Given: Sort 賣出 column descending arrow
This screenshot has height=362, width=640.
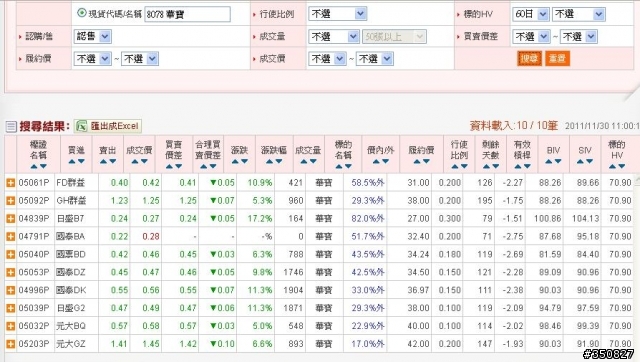Looking at the screenshot, I should tap(113, 162).
